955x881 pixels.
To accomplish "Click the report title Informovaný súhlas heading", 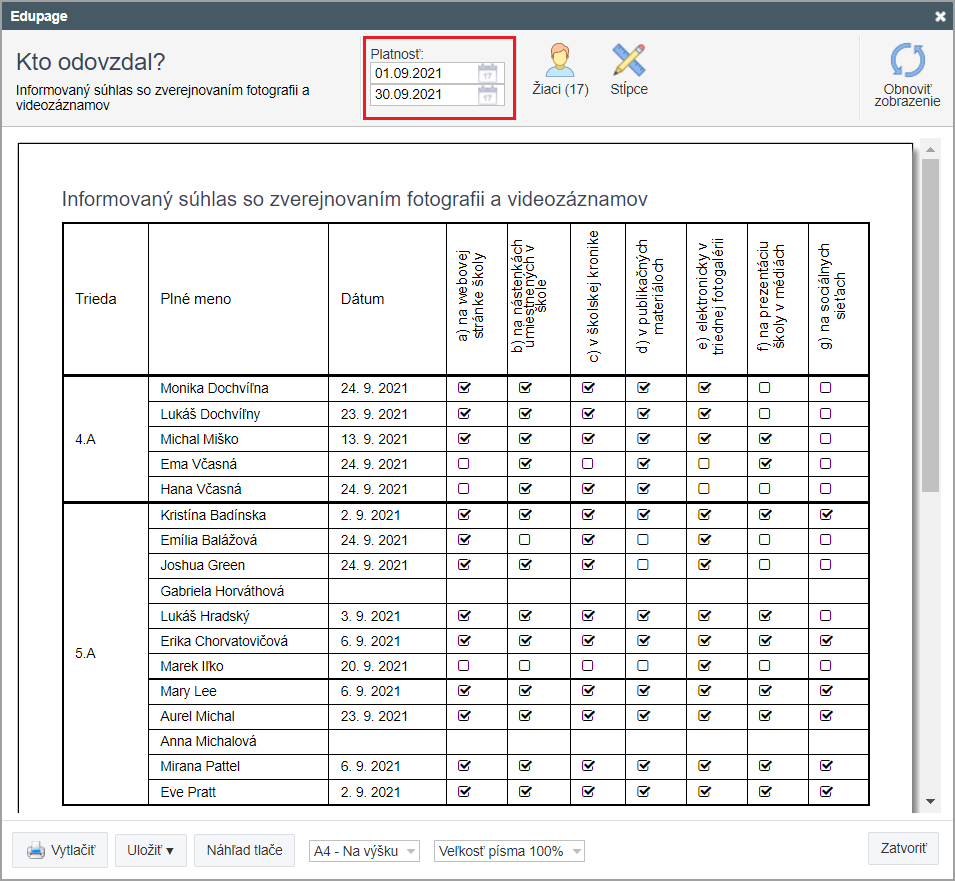I will click(354, 199).
